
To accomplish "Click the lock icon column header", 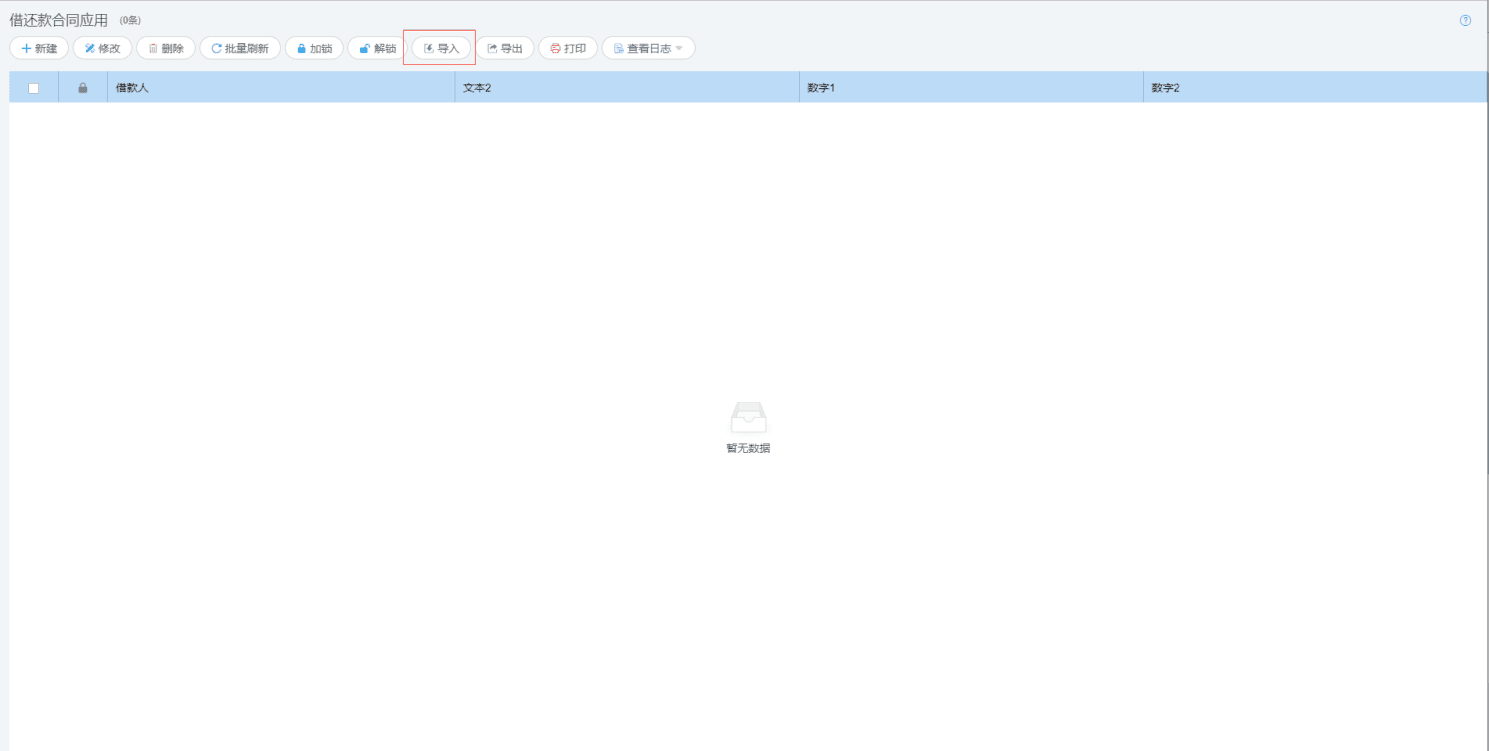I will tap(83, 88).
